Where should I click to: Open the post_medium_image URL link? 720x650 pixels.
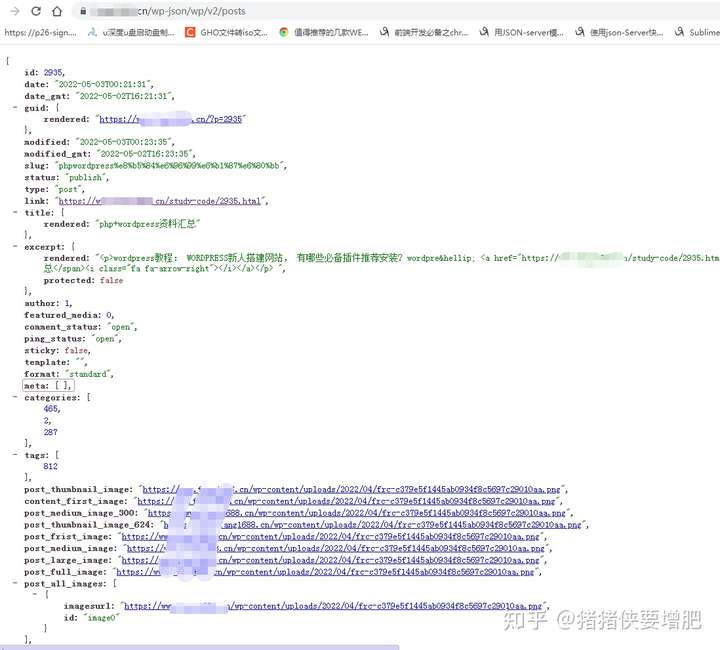tap(336, 549)
